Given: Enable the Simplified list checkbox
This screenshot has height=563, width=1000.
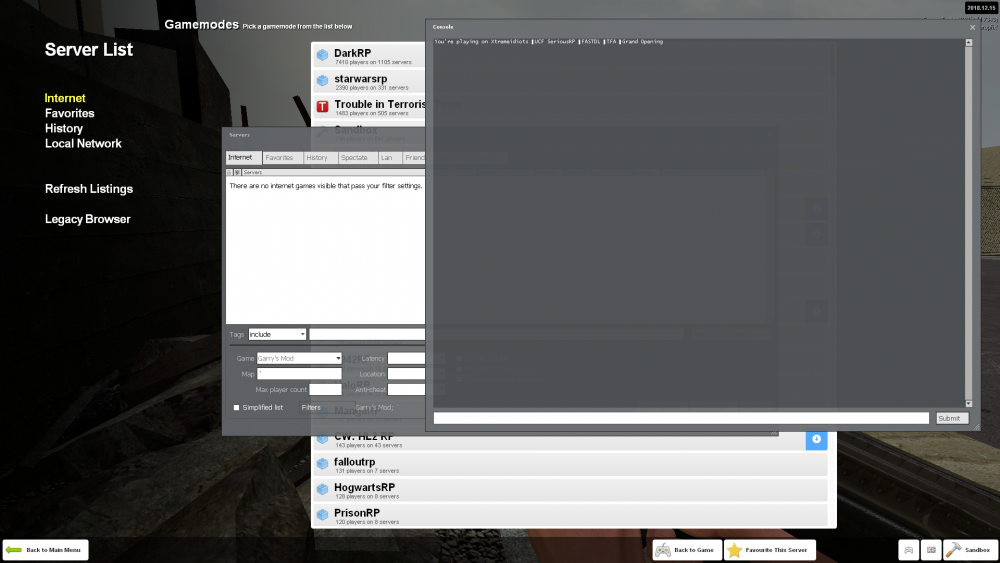Looking at the screenshot, I should click(x=236, y=408).
